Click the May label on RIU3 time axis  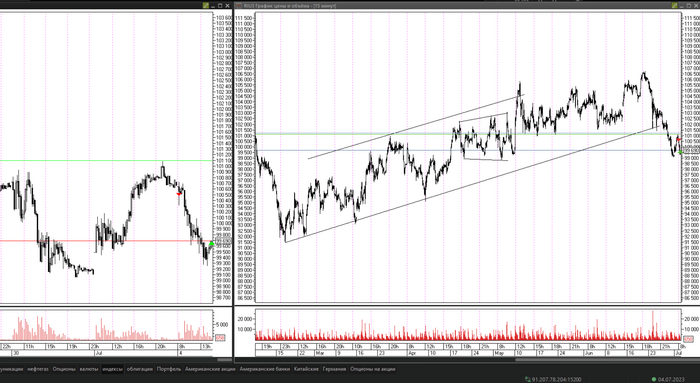499,353
